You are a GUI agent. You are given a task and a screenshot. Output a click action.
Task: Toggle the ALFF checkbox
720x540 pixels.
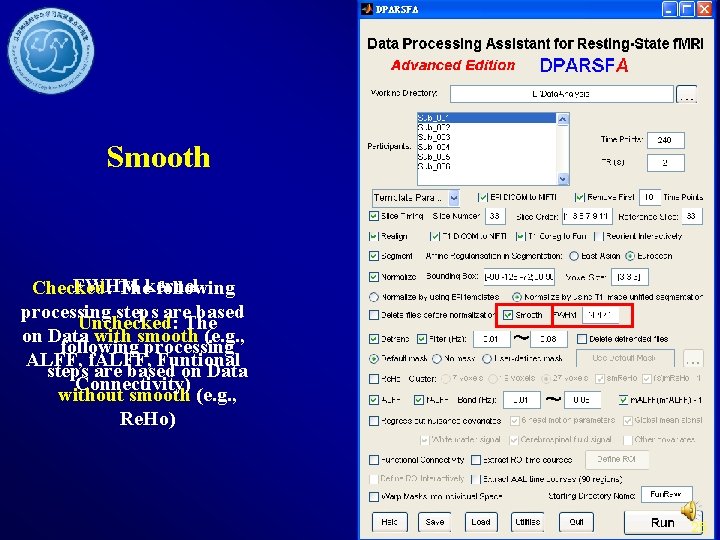point(374,400)
